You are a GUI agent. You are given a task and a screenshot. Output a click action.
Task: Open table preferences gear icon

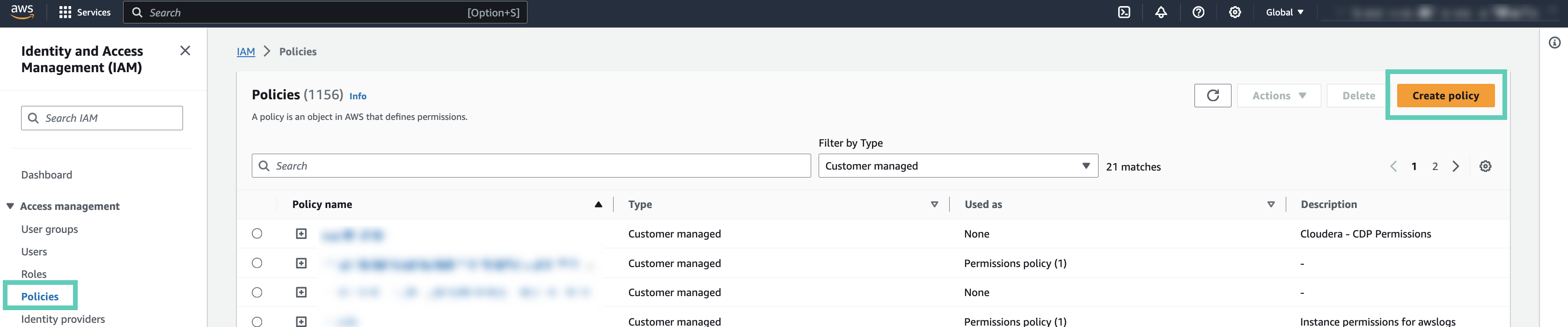pos(1485,166)
